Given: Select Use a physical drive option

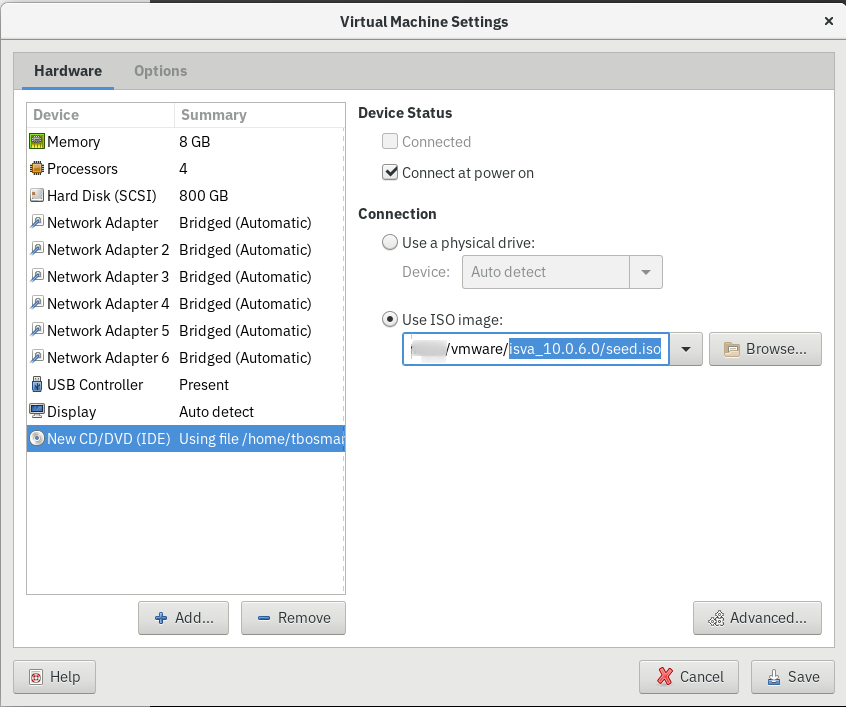Looking at the screenshot, I should (390, 241).
